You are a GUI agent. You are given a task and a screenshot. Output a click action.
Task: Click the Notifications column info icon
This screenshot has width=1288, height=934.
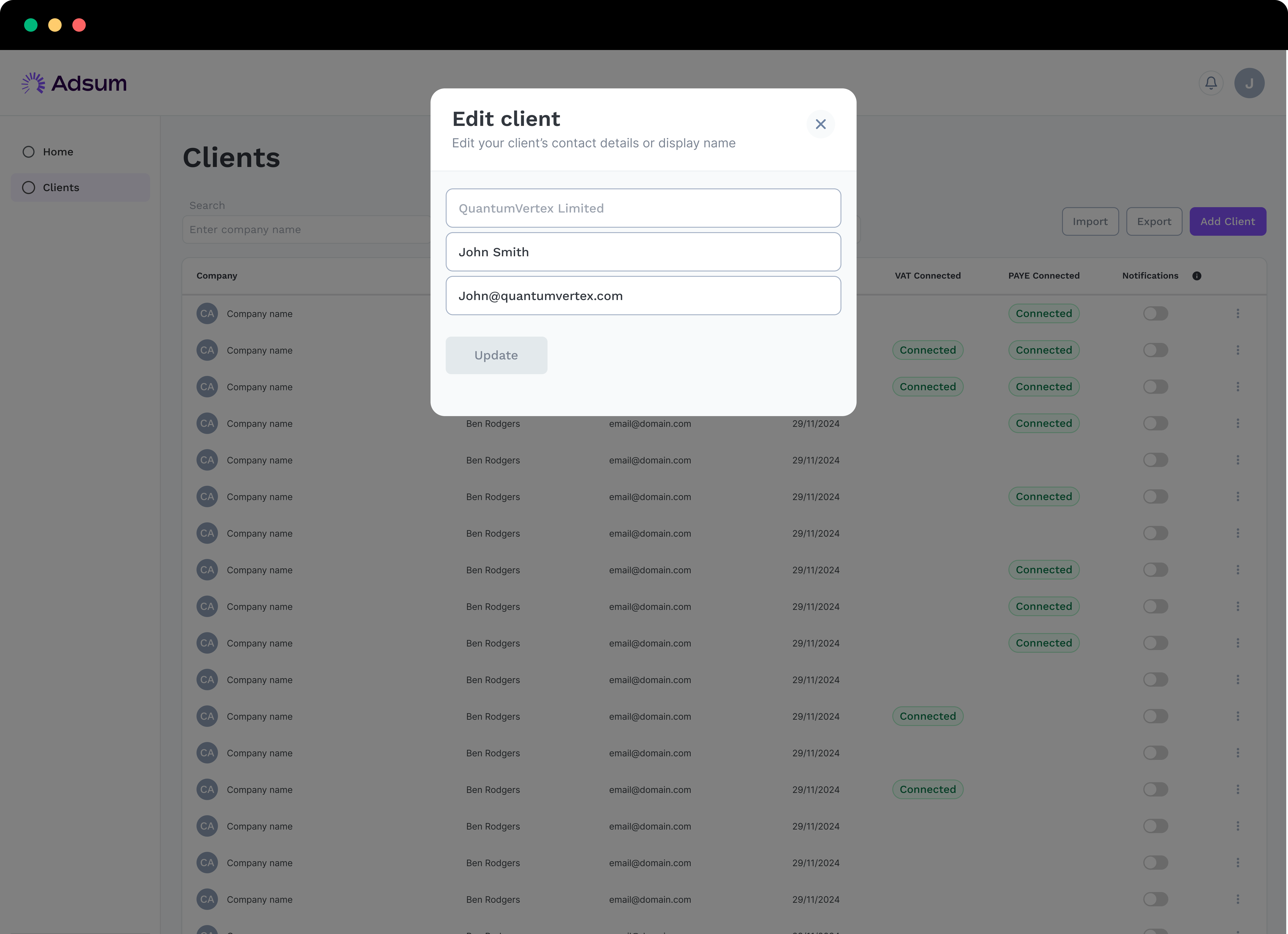pos(1197,276)
